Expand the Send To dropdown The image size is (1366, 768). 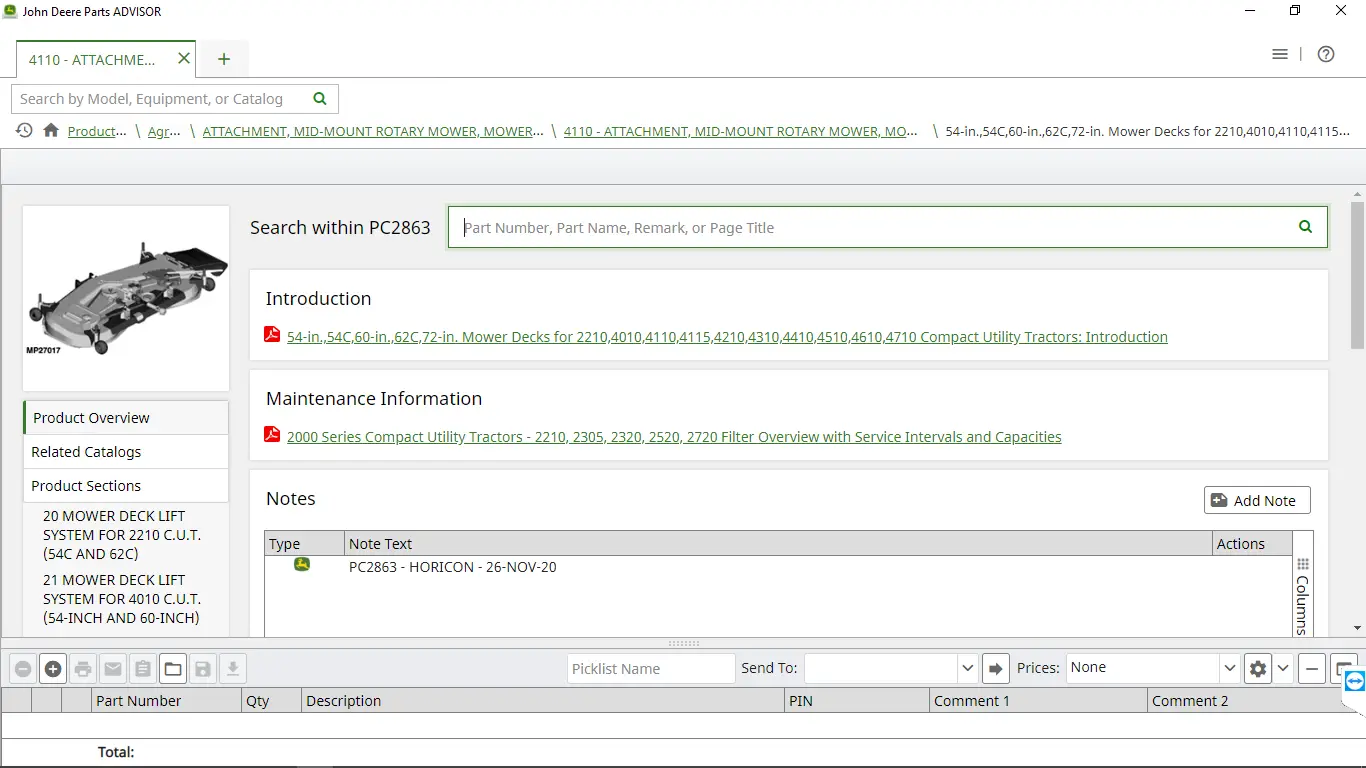pyautogui.click(x=966, y=668)
